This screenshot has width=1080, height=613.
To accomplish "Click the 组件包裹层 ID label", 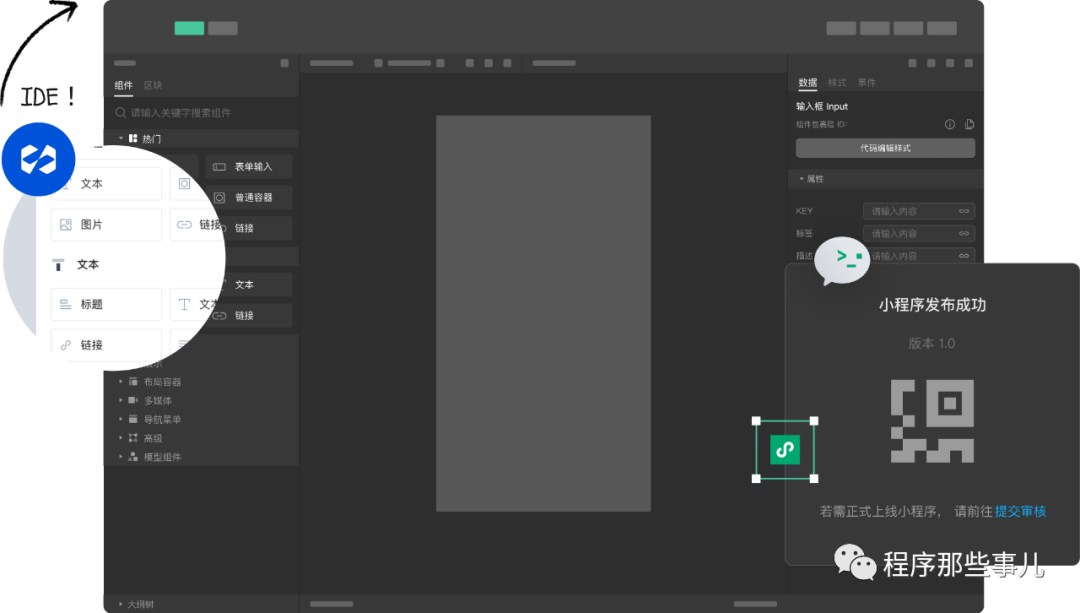I will 822,125.
